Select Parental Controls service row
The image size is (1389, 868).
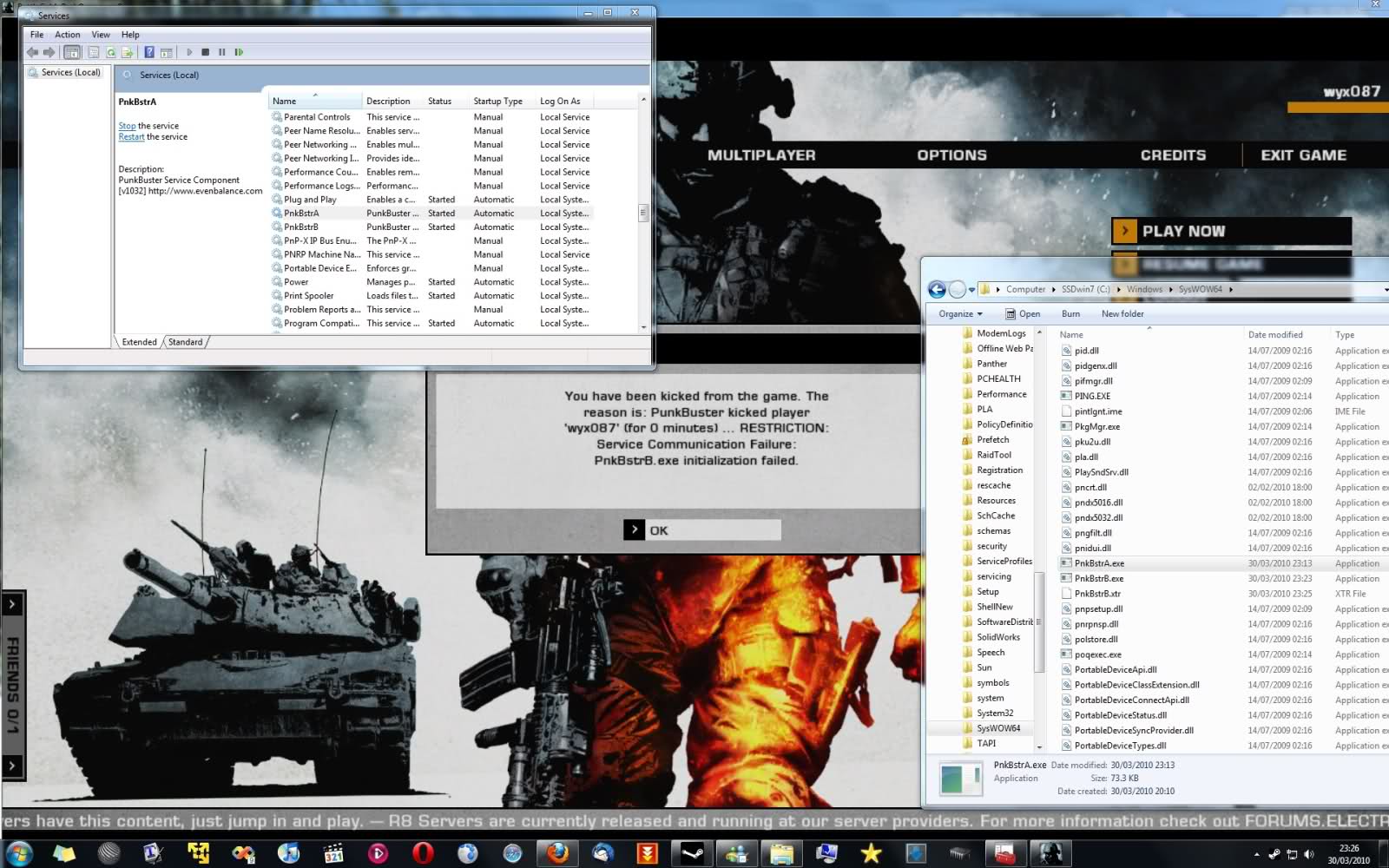[431, 117]
